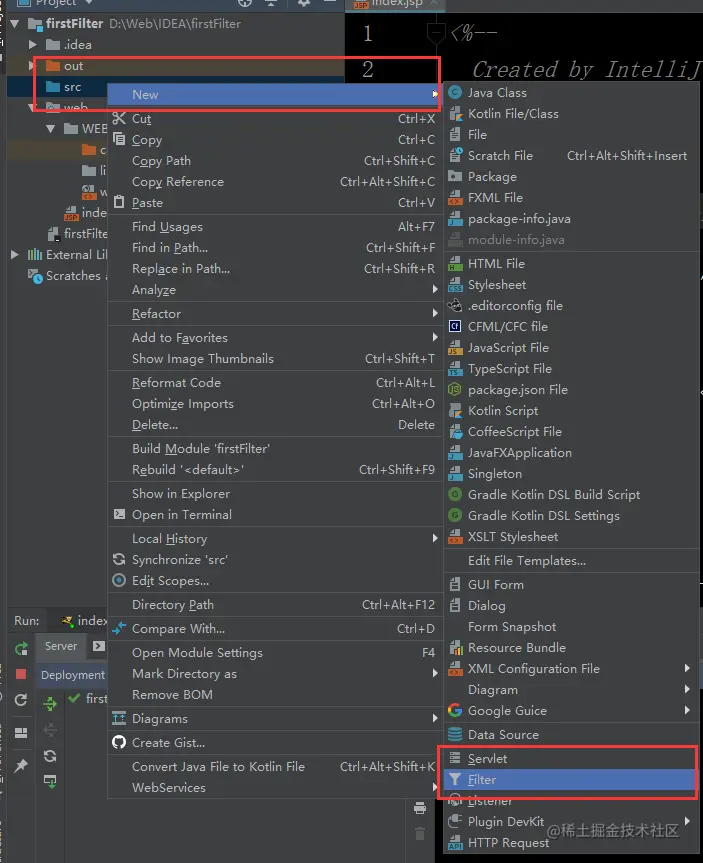Image resolution: width=703 pixels, height=863 pixels.
Task: Select Scratches node in project tree
Action: pyautogui.click(x=67, y=276)
